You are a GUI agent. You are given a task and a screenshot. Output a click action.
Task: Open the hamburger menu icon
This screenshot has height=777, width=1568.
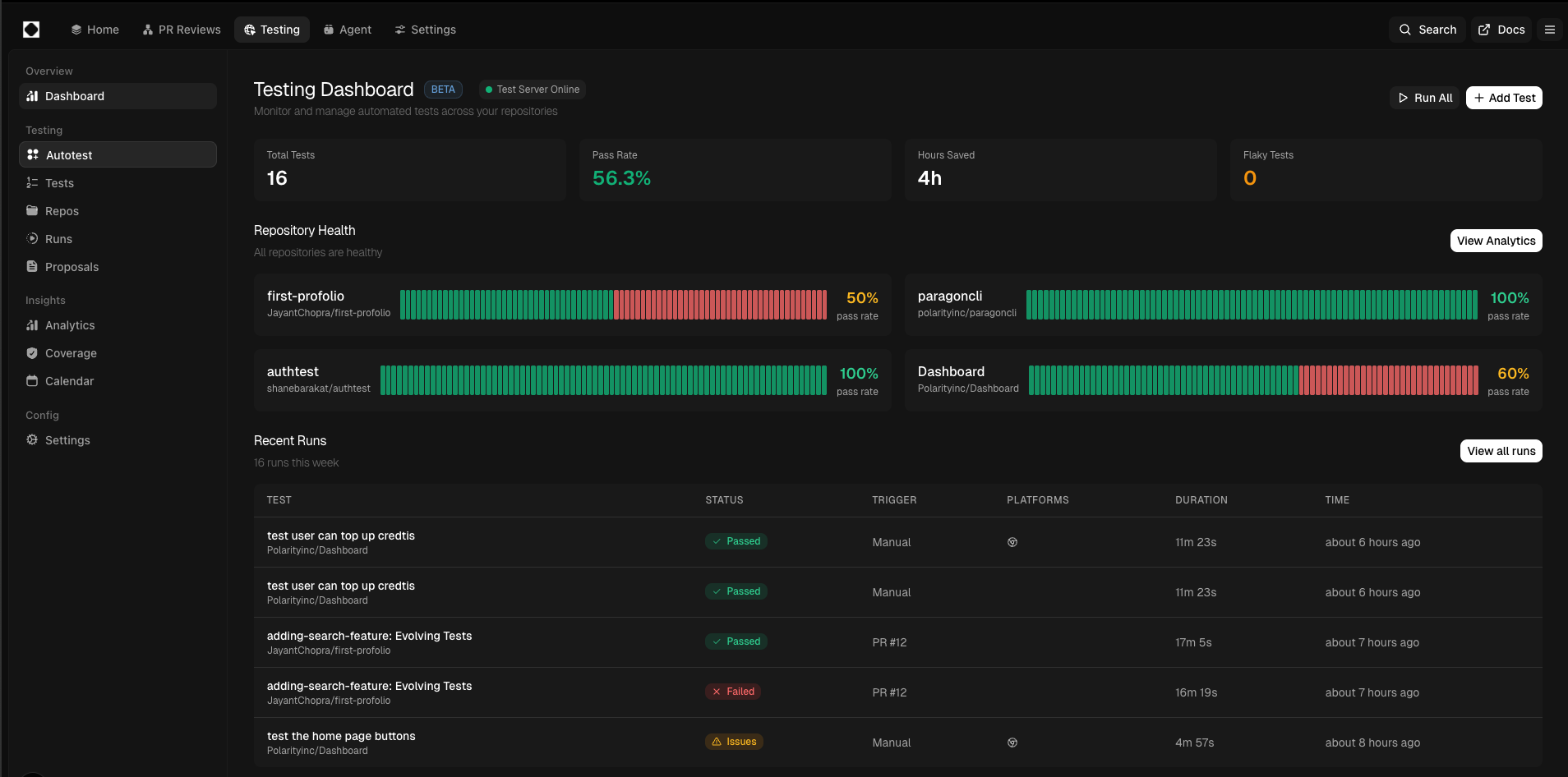1549,30
